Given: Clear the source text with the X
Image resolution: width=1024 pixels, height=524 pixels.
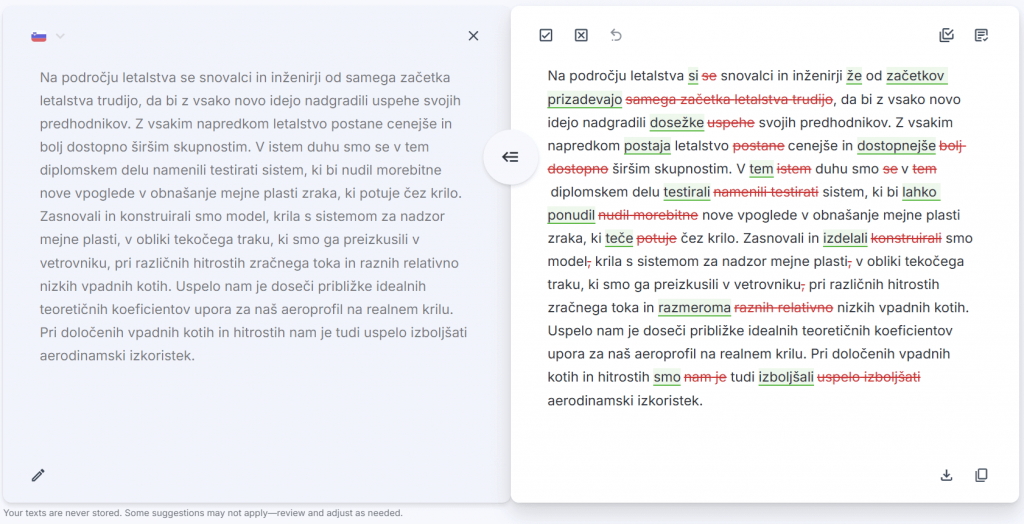Looking at the screenshot, I should (473, 36).
